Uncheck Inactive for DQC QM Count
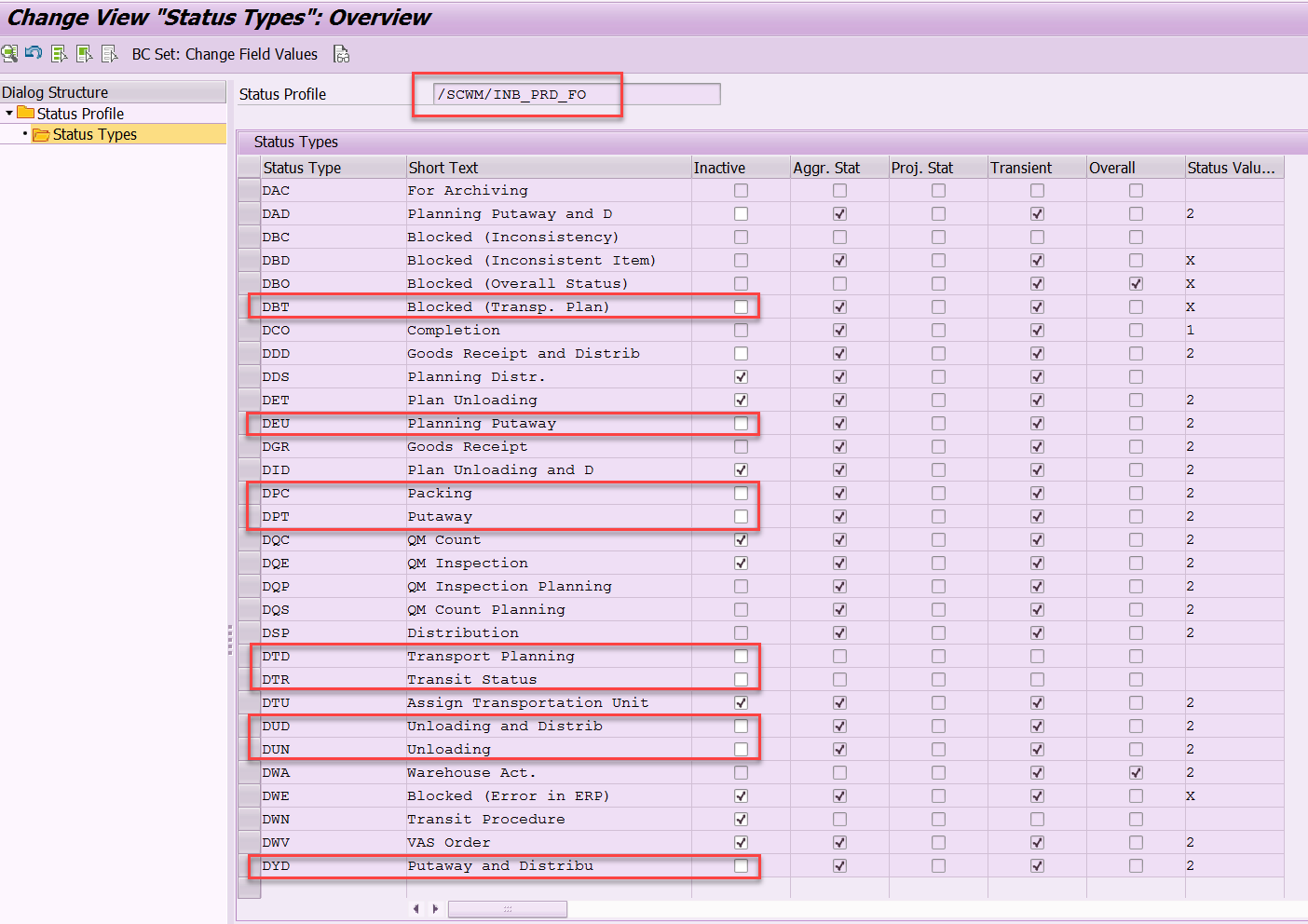1308x924 pixels. coord(741,539)
